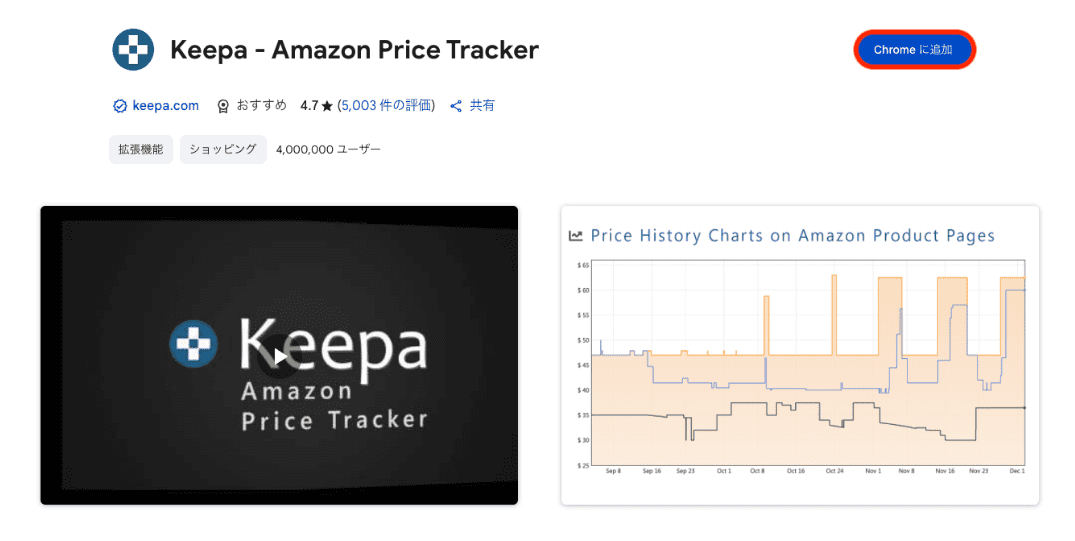Click the Keepa - Amazon Price Tracker title
1075x541 pixels.
[x=354, y=49]
